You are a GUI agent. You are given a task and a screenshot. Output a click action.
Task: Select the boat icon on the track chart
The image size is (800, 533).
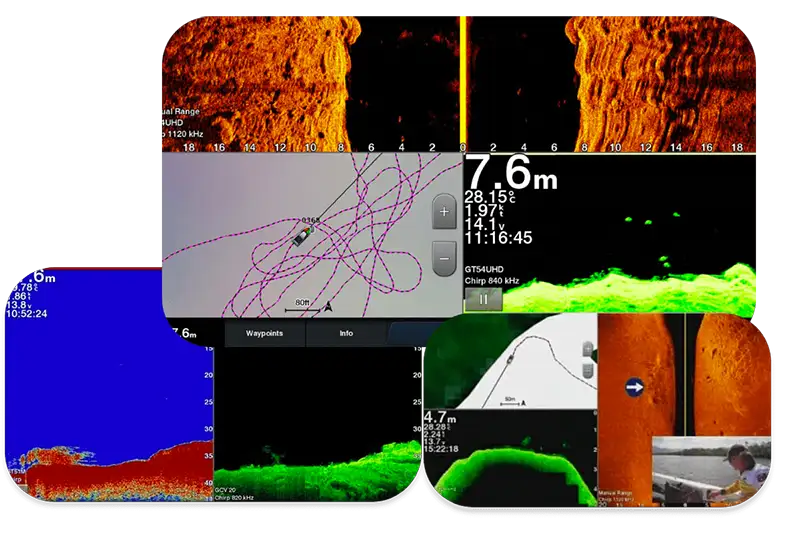[x=302, y=237]
